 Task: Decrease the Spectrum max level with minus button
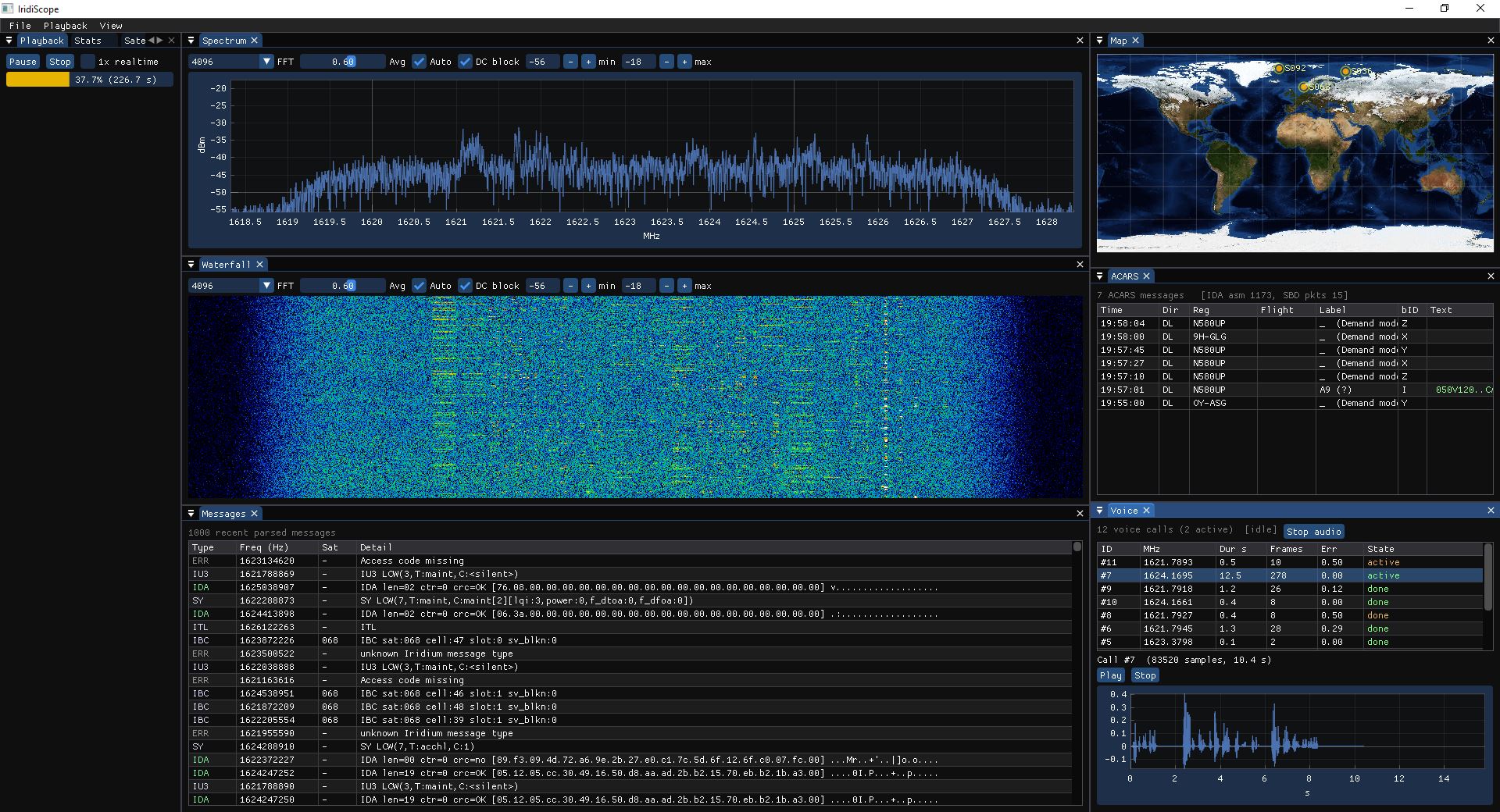(666, 62)
